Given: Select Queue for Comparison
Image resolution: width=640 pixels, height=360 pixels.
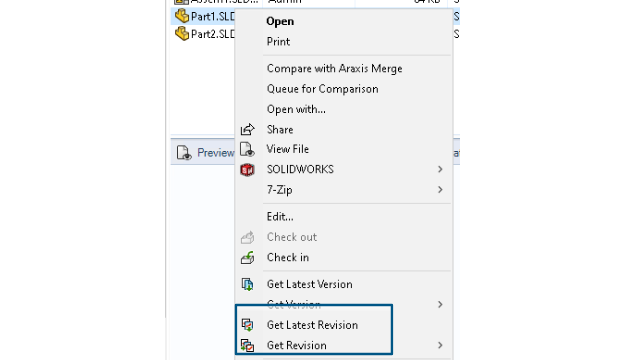Looking at the screenshot, I should tap(322, 89).
